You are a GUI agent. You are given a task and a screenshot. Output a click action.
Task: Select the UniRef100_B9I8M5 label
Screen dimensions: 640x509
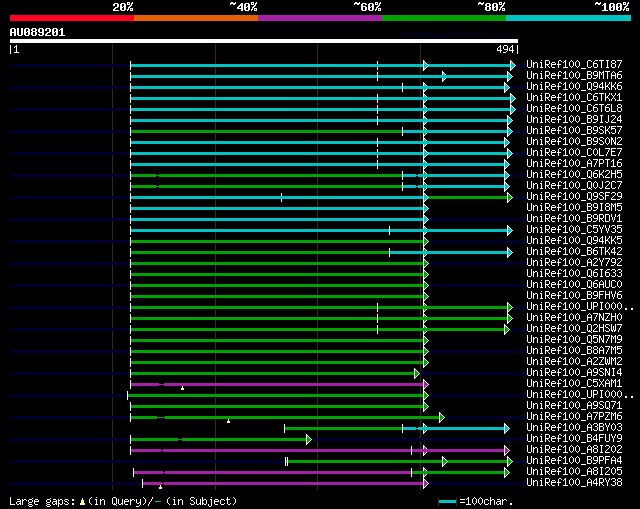point(574,208)
